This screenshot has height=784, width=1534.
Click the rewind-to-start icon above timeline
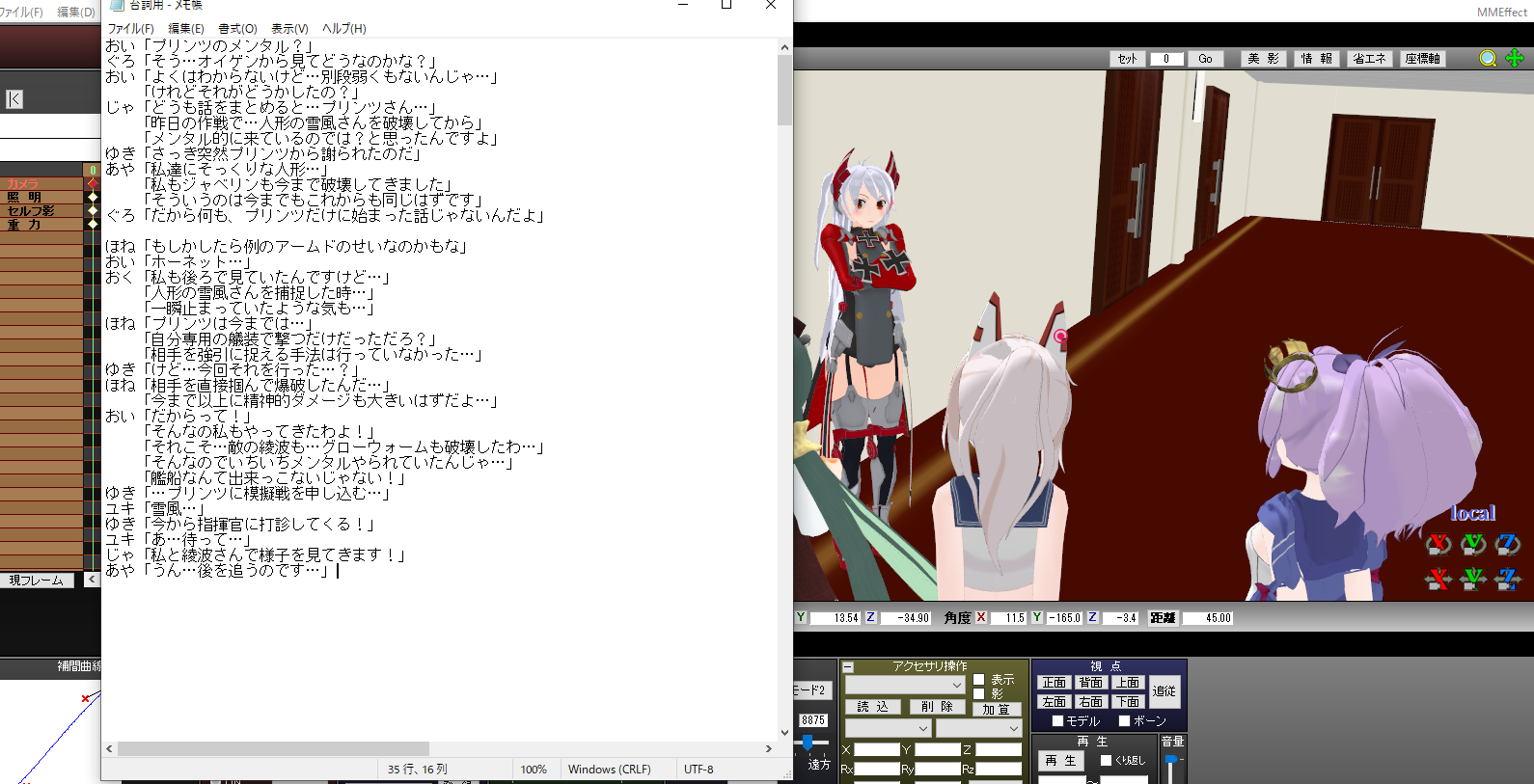point(14,99)
